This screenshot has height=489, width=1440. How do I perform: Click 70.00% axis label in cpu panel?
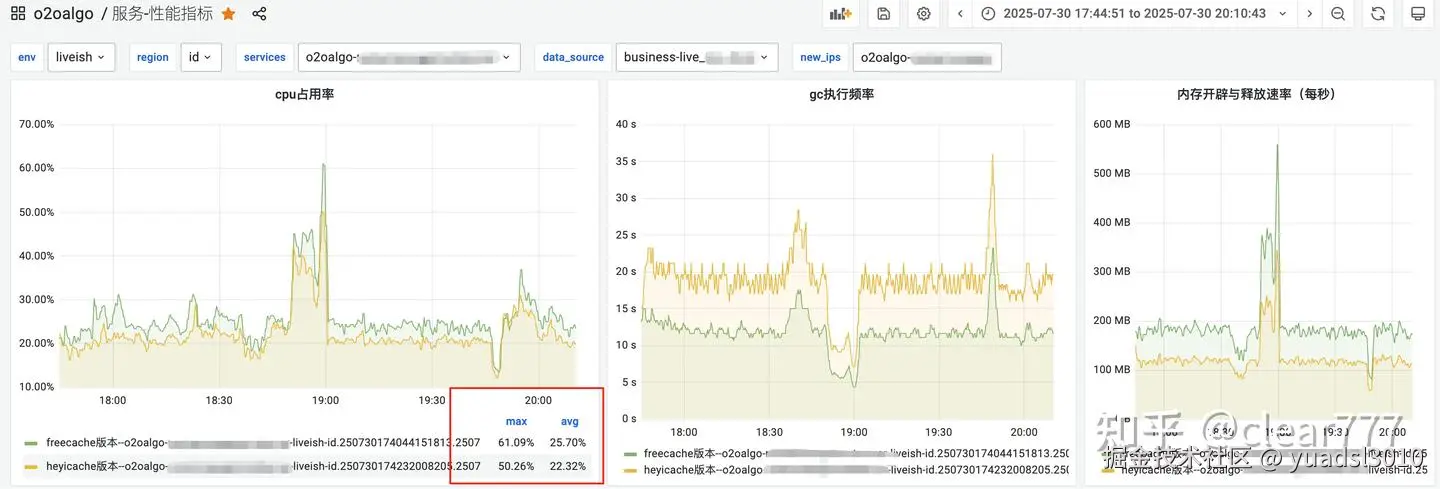[x=37, y=124]
